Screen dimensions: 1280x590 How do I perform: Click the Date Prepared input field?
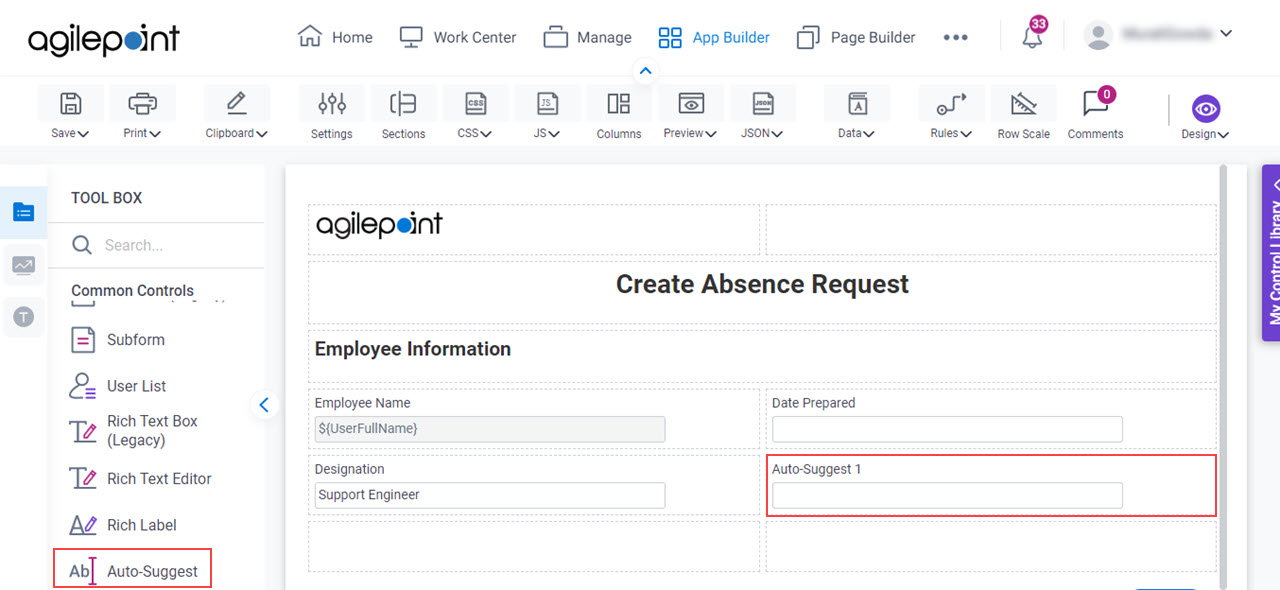(947, 429)
